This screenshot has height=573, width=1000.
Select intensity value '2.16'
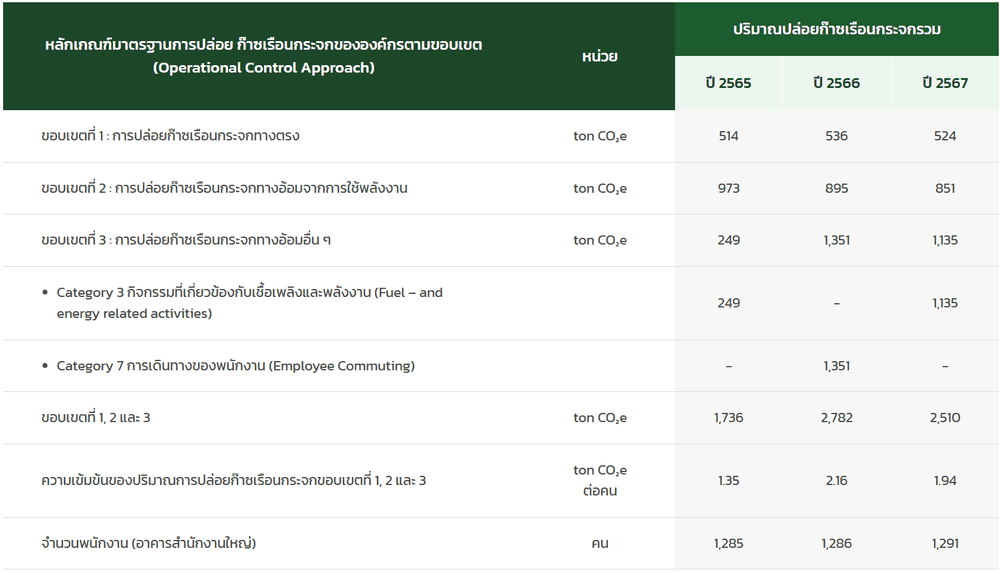837,480
